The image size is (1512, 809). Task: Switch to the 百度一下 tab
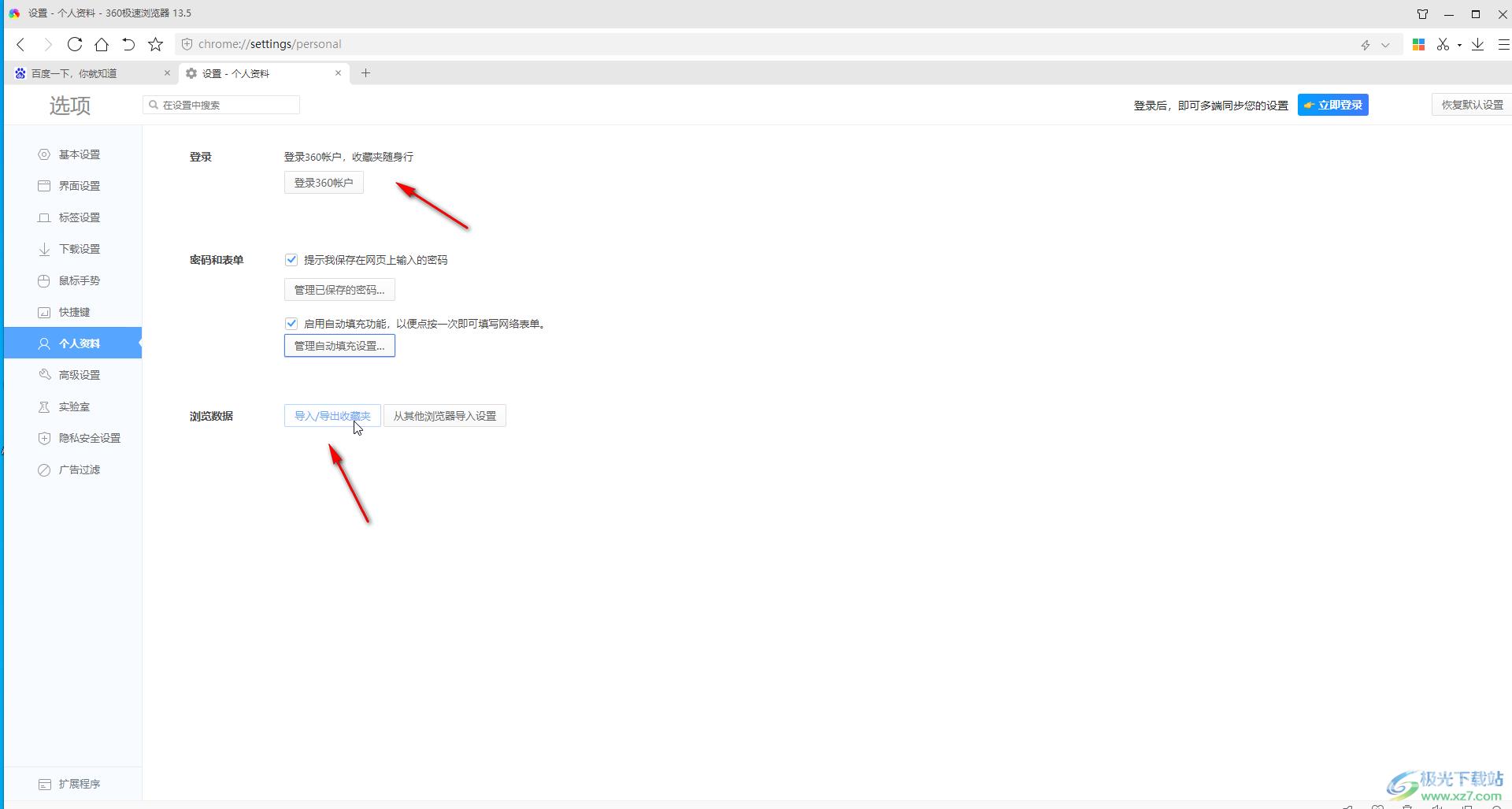coord(74,73)
